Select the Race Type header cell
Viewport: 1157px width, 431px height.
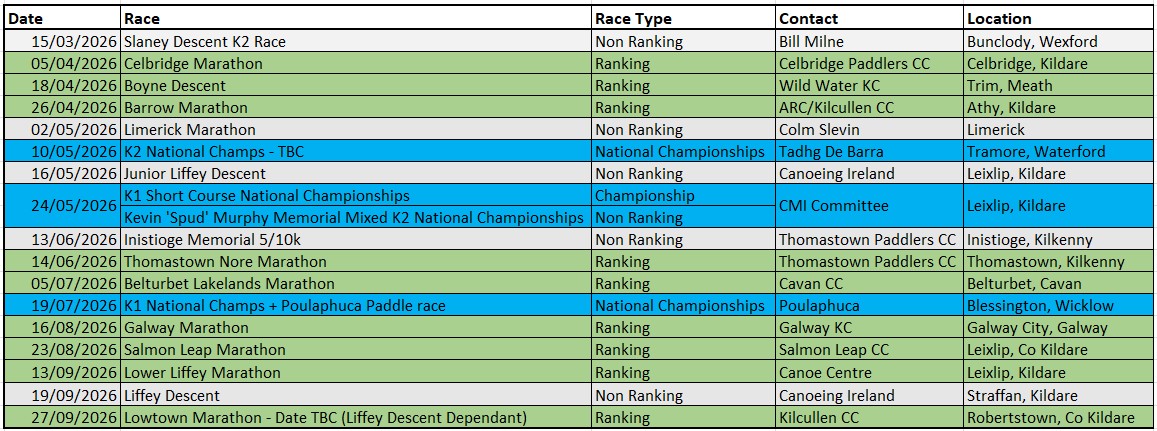pos(683,19)
